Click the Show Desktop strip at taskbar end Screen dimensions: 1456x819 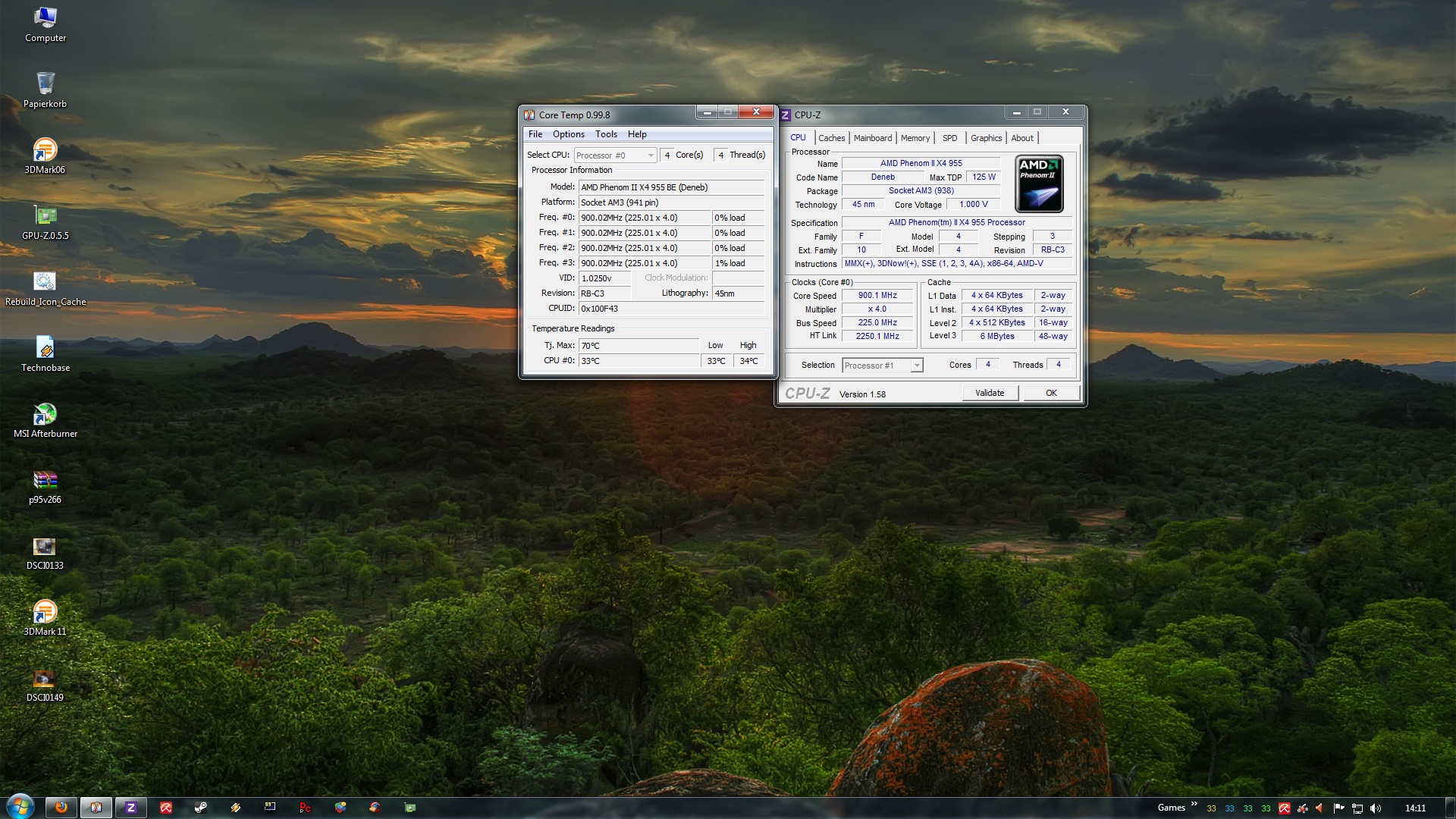point(1450,808)
